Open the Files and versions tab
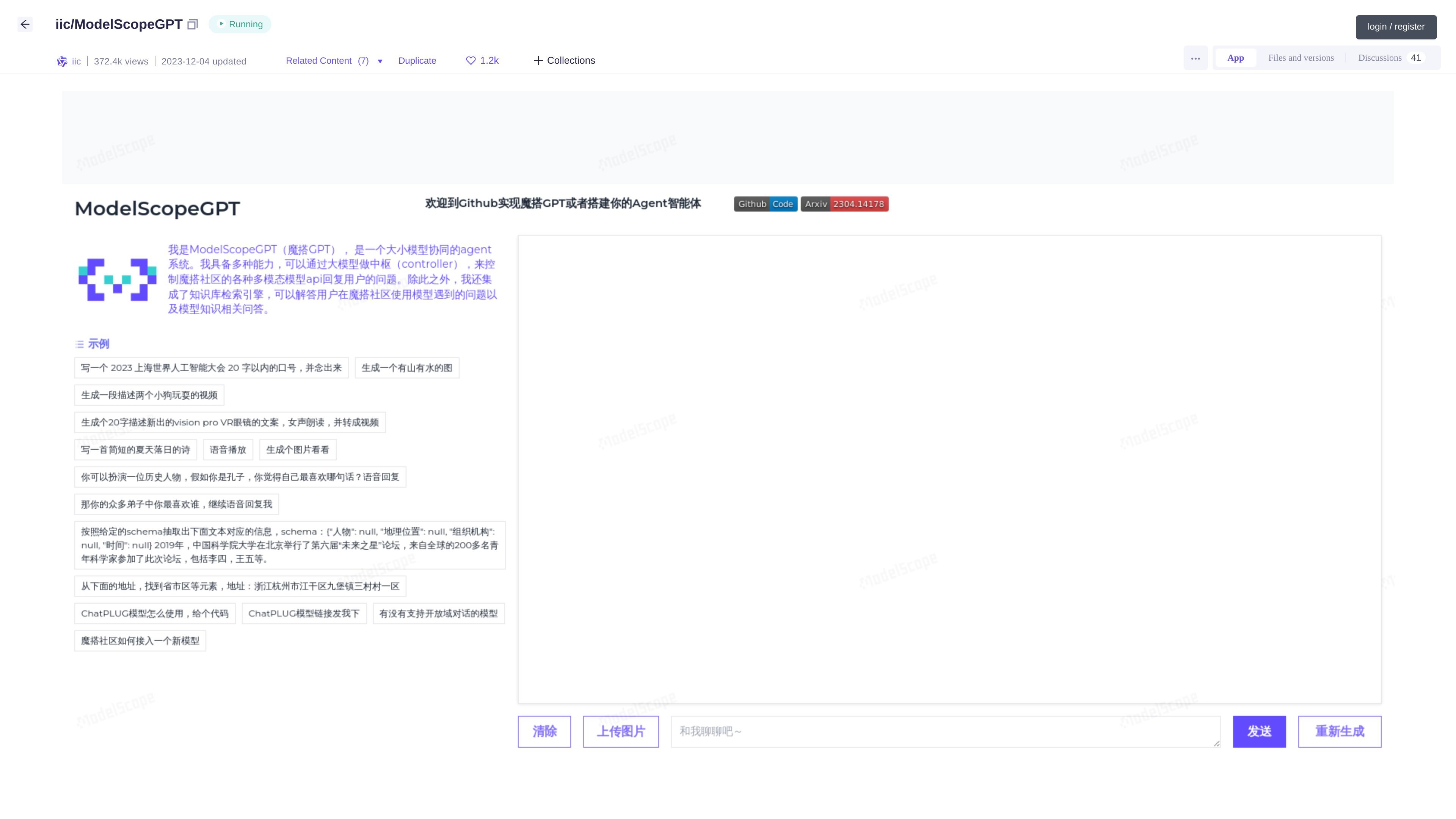Screen dimensions: 1456x819 [1301, 58]
